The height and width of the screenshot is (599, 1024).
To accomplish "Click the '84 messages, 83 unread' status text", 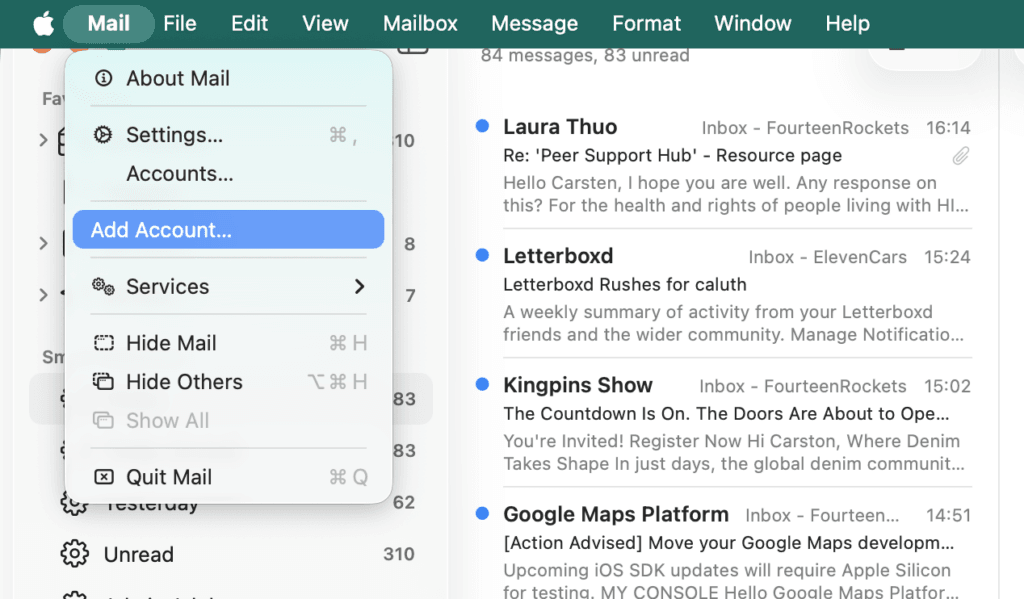I will click(x=585, y=56).
